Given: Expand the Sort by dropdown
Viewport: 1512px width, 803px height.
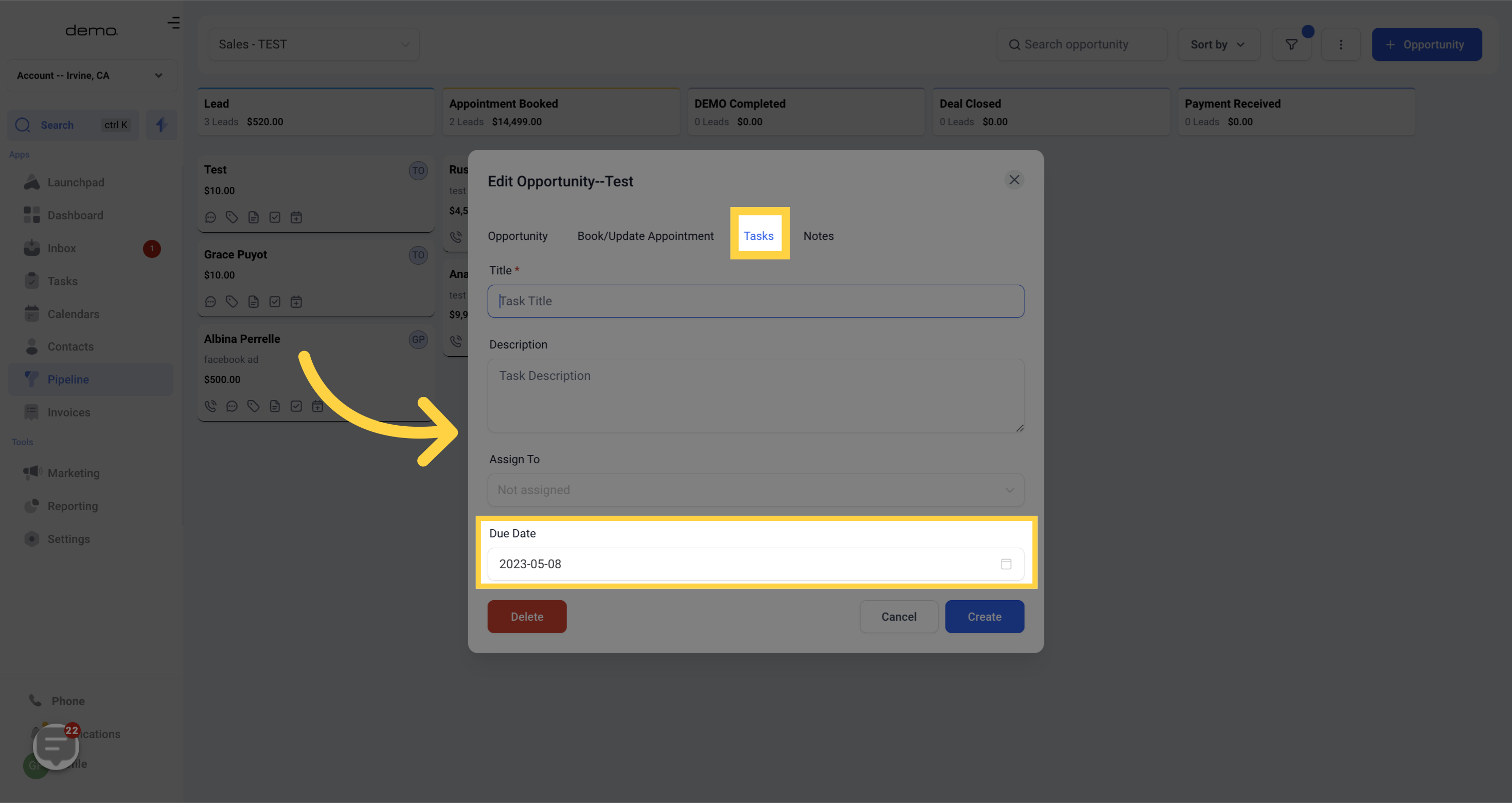Looking at the screenshot, I should (x=1218, y=45).
